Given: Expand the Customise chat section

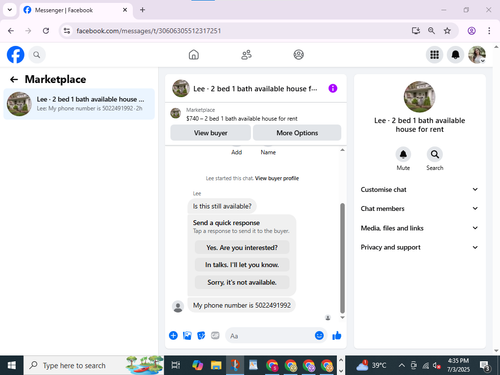Looking at the screenshot, I should [x=419, y=189].
